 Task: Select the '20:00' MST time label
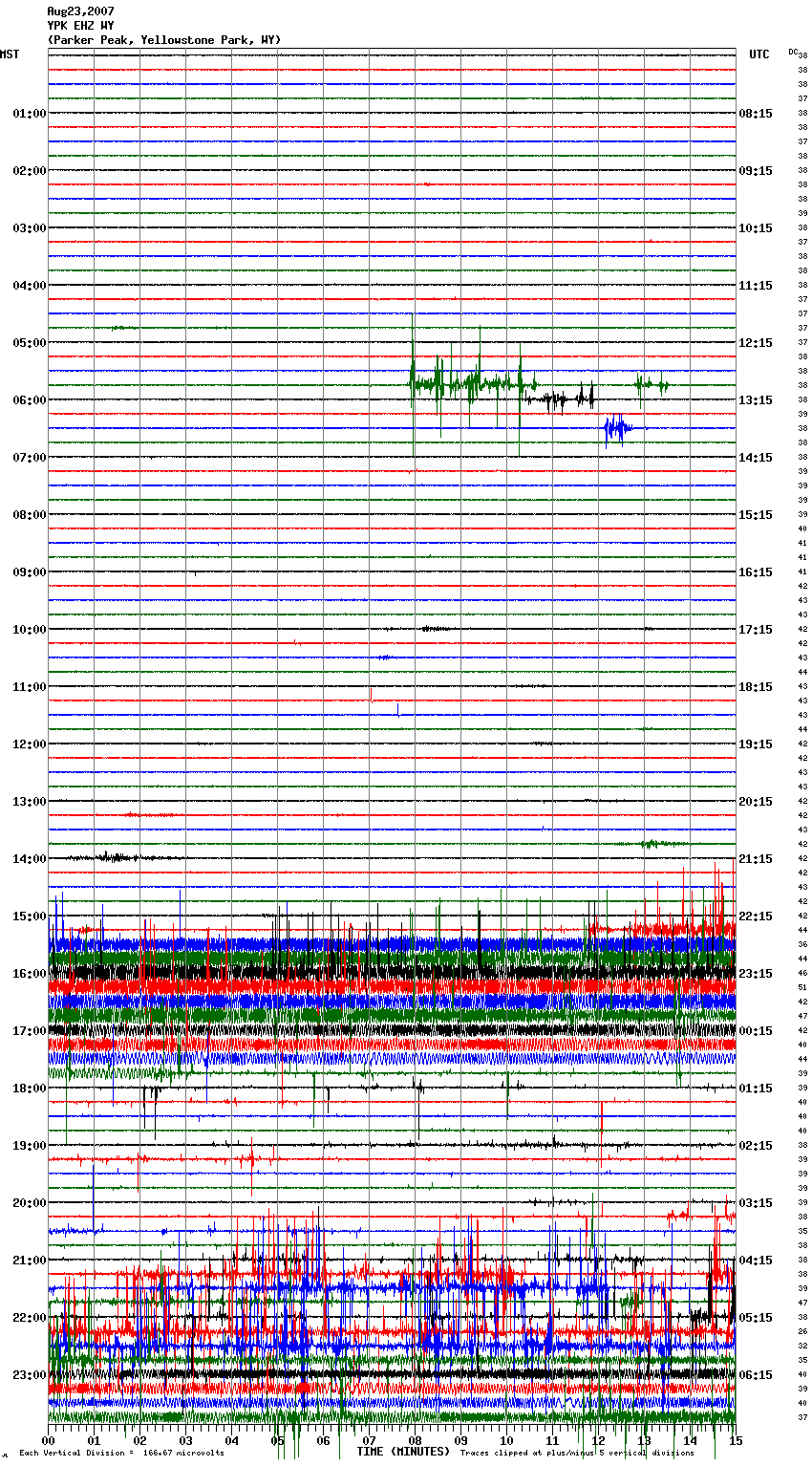tap(30, 1203)
